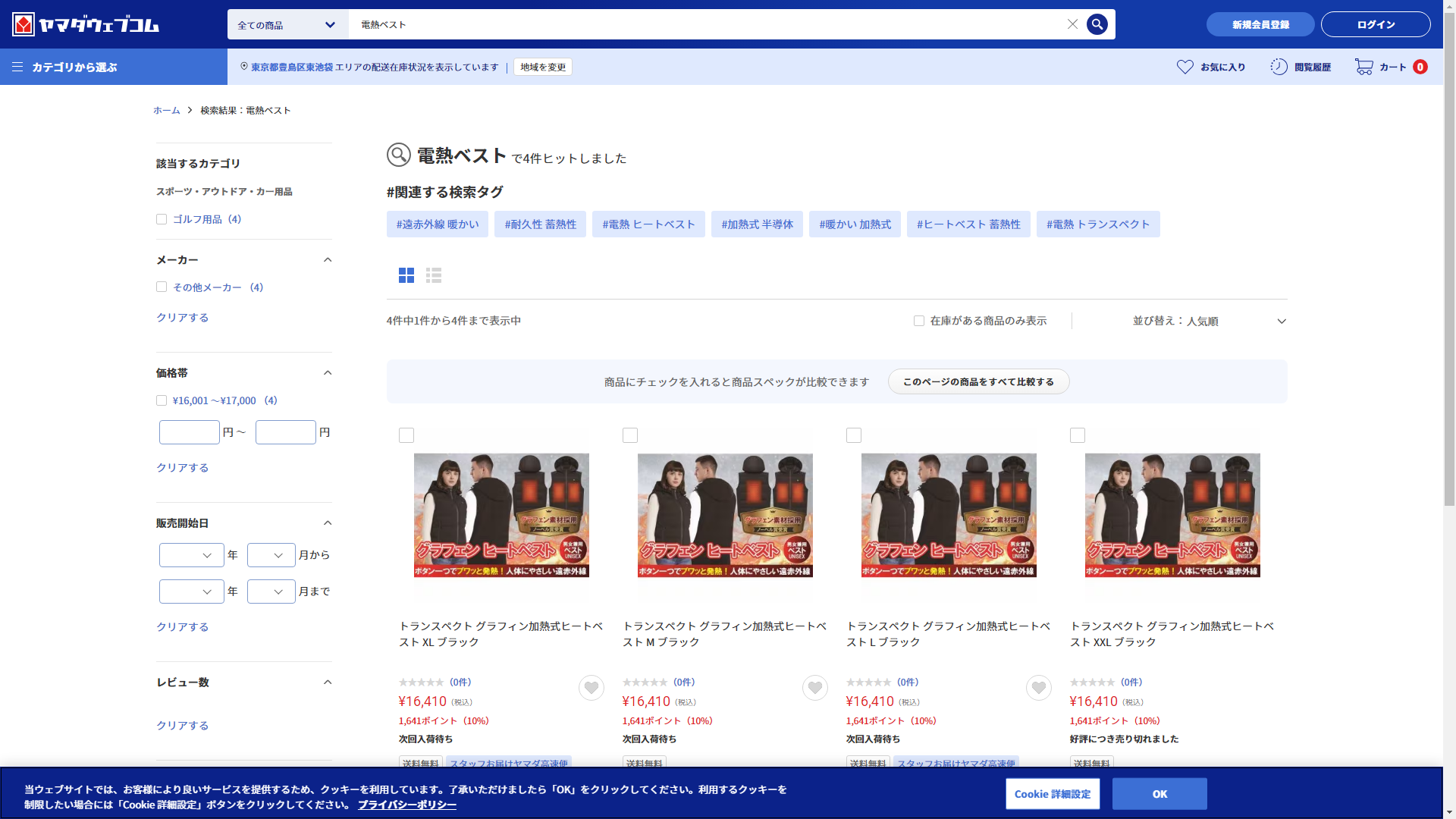This screenshot has height=819, width=1456.
Task: Switch to list view layout icon
Action: pos(434,275)
